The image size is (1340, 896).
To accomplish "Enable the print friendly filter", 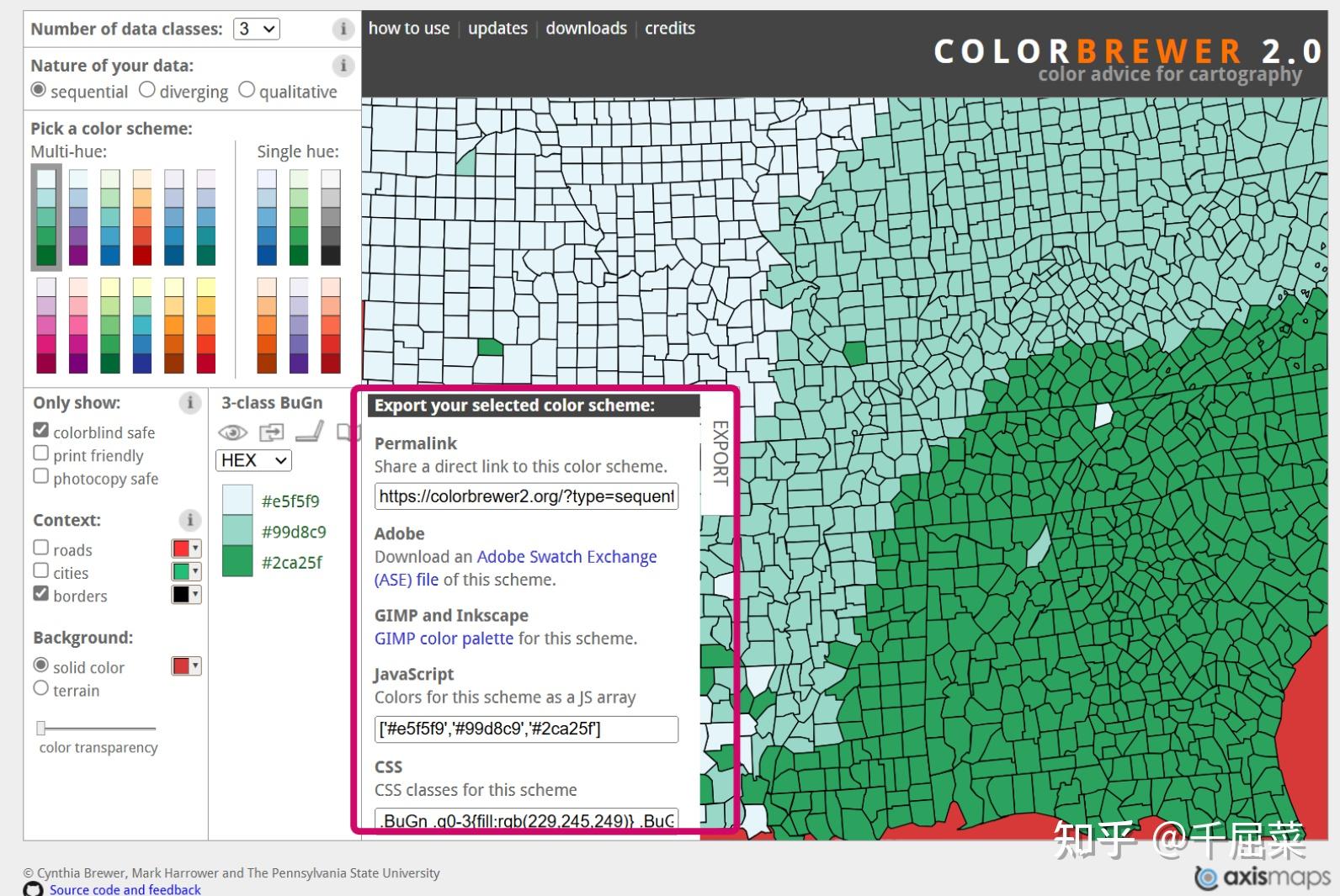I will (x=40, y=453).
